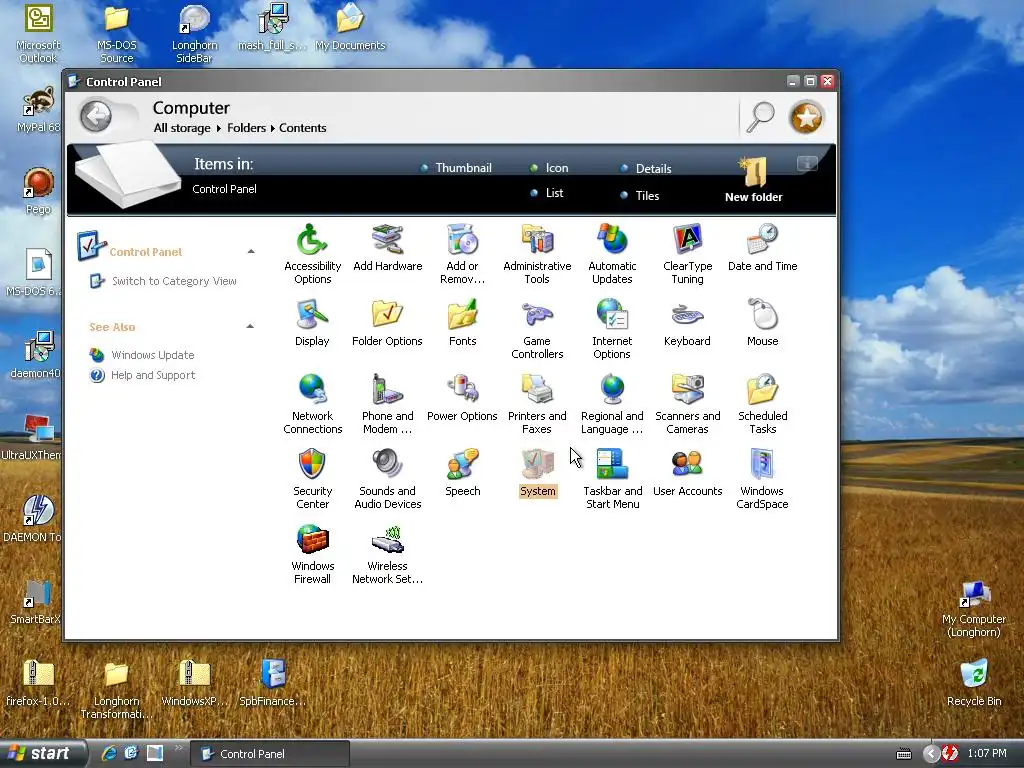Click Folders breadcrumb
Image resolution: width=1024 pixels, height=768 pixels.
[246, 128]
